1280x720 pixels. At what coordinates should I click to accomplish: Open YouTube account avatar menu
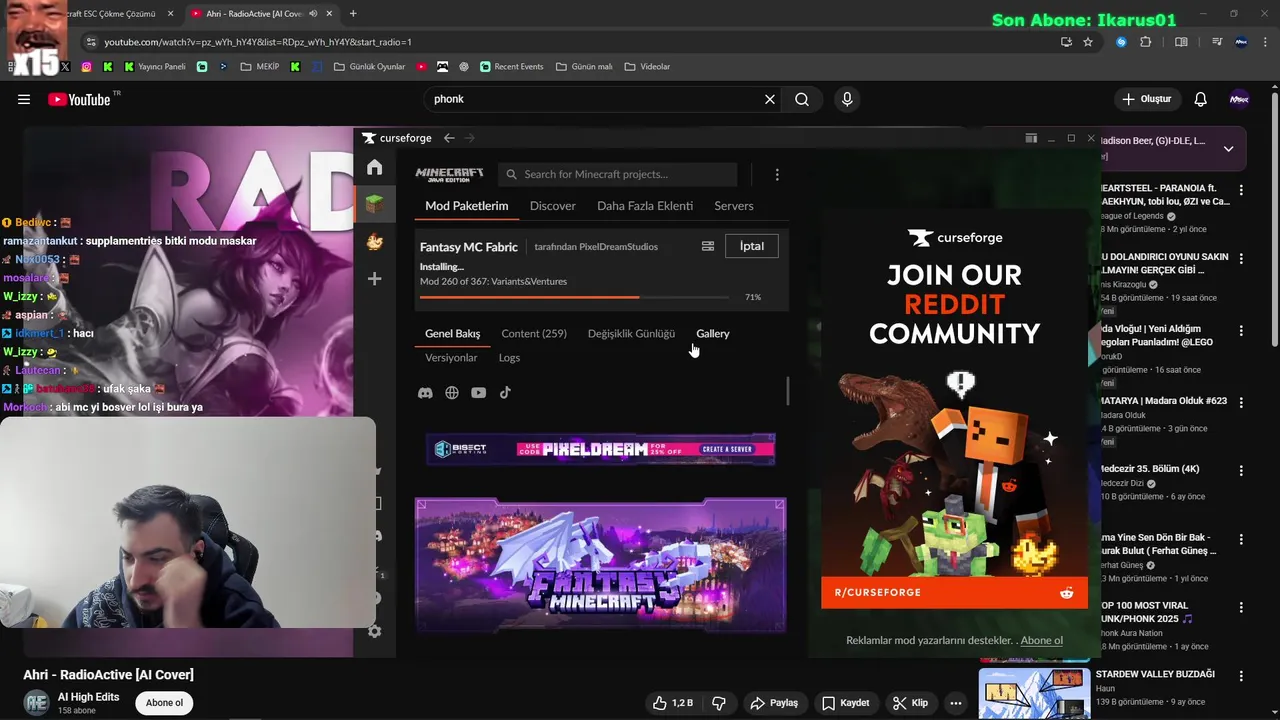pos(1239,99)
